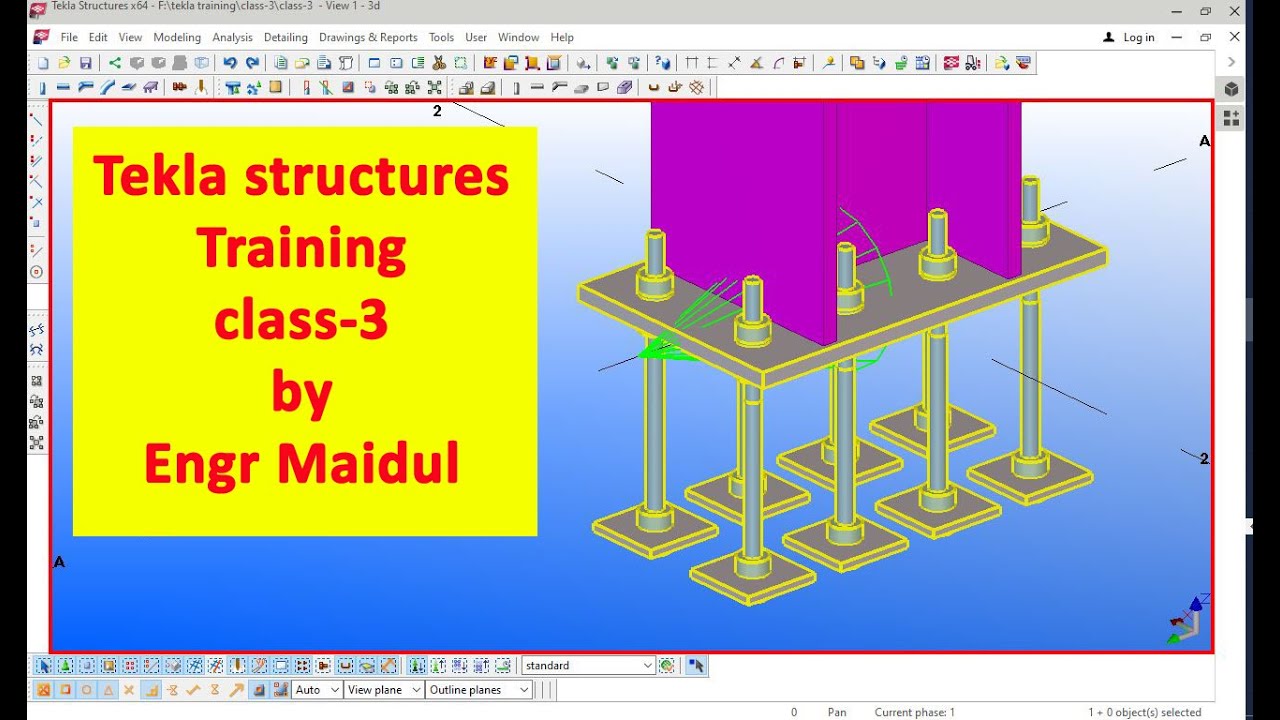Expand the side pane chevron arrow
Viewport: 1280px width, 720px height.
1232,62
